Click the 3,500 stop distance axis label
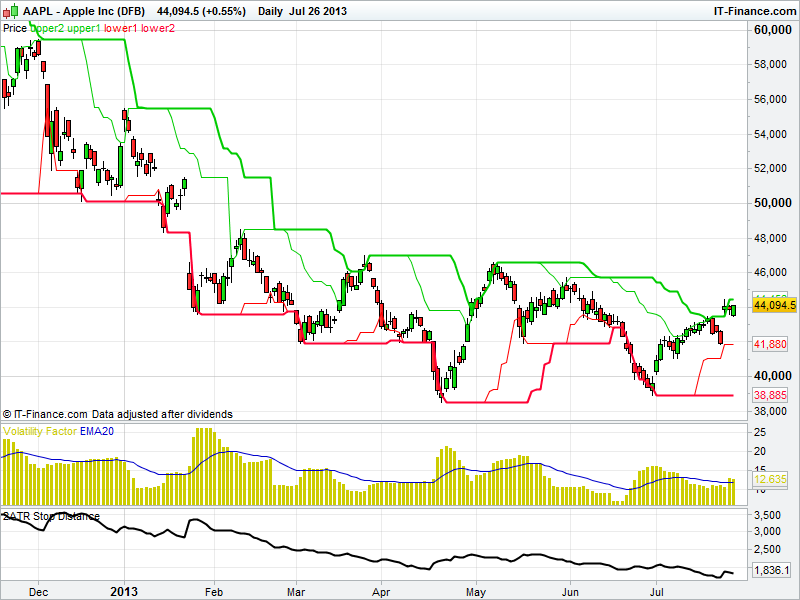The height and width of the screenshot is (600, 800). (x=767, y=515)
